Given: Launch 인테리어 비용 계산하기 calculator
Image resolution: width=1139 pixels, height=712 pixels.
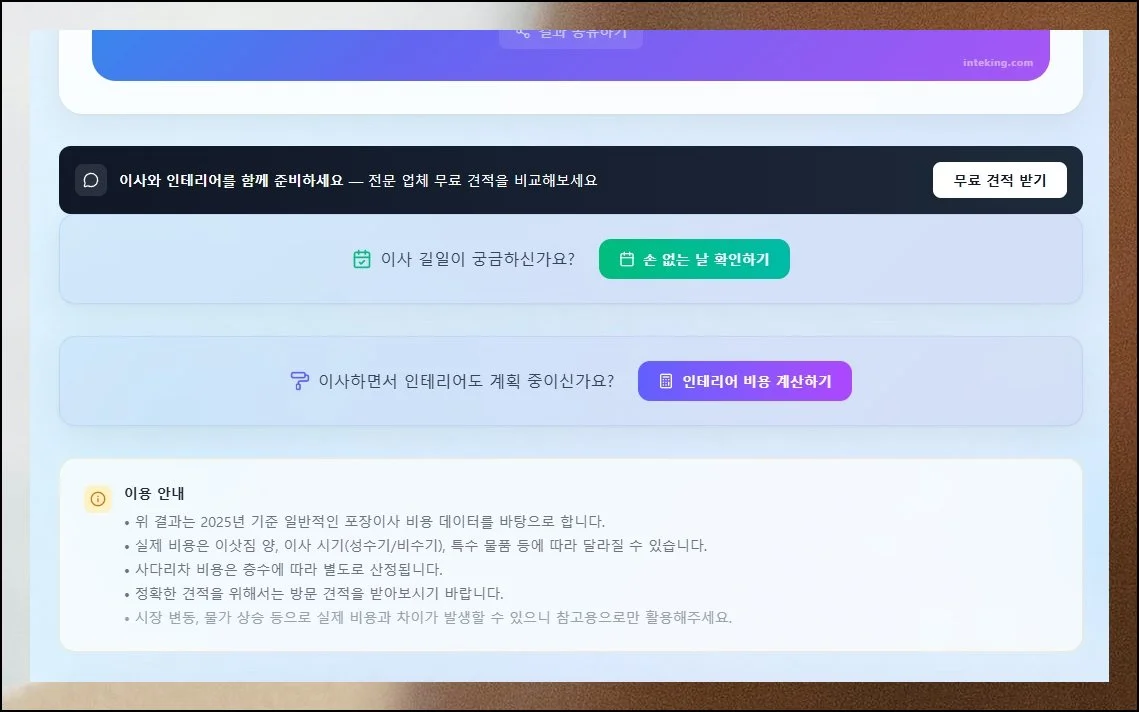Looking at the screenshot, I should click(744, 381).
